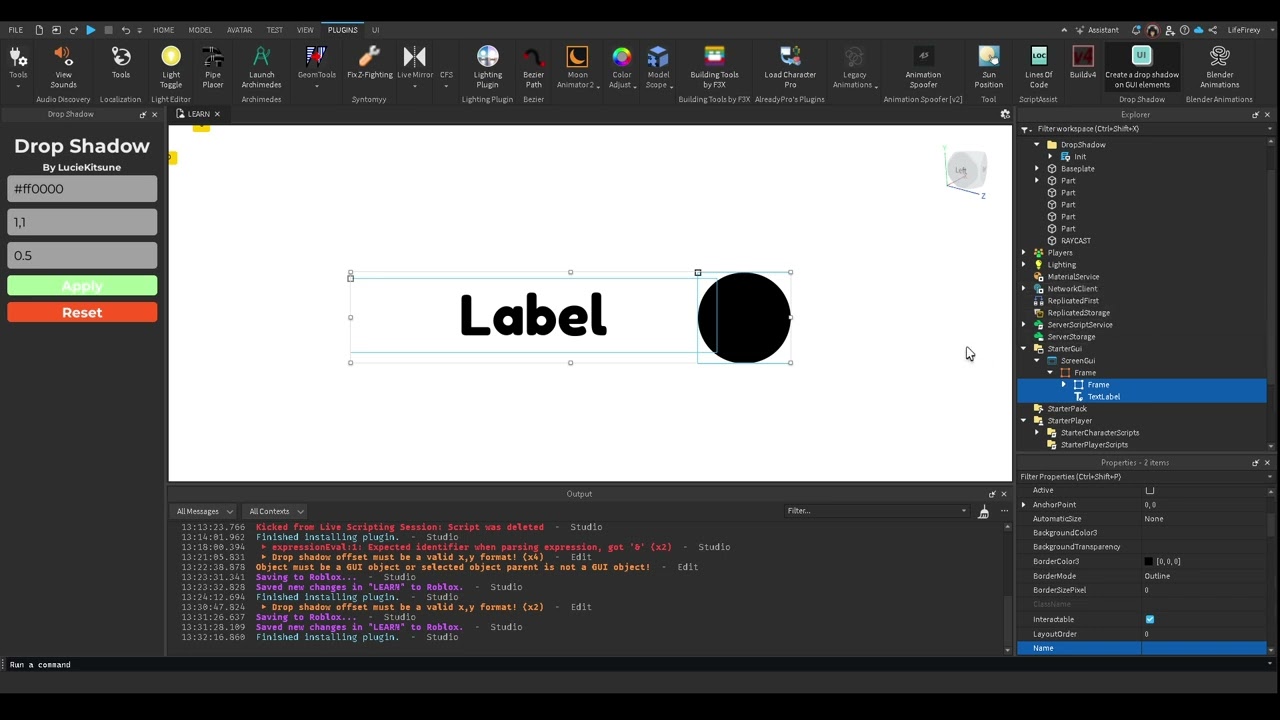Open the Animation Spoofer plugin

[923, 67]
